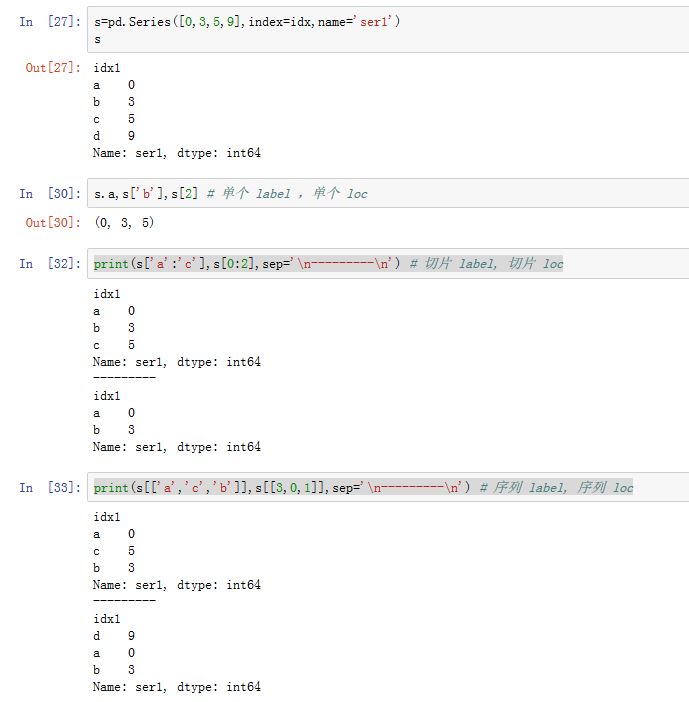
Task: Click the comment at end of cell 33
Action: (x=556, y=488)
